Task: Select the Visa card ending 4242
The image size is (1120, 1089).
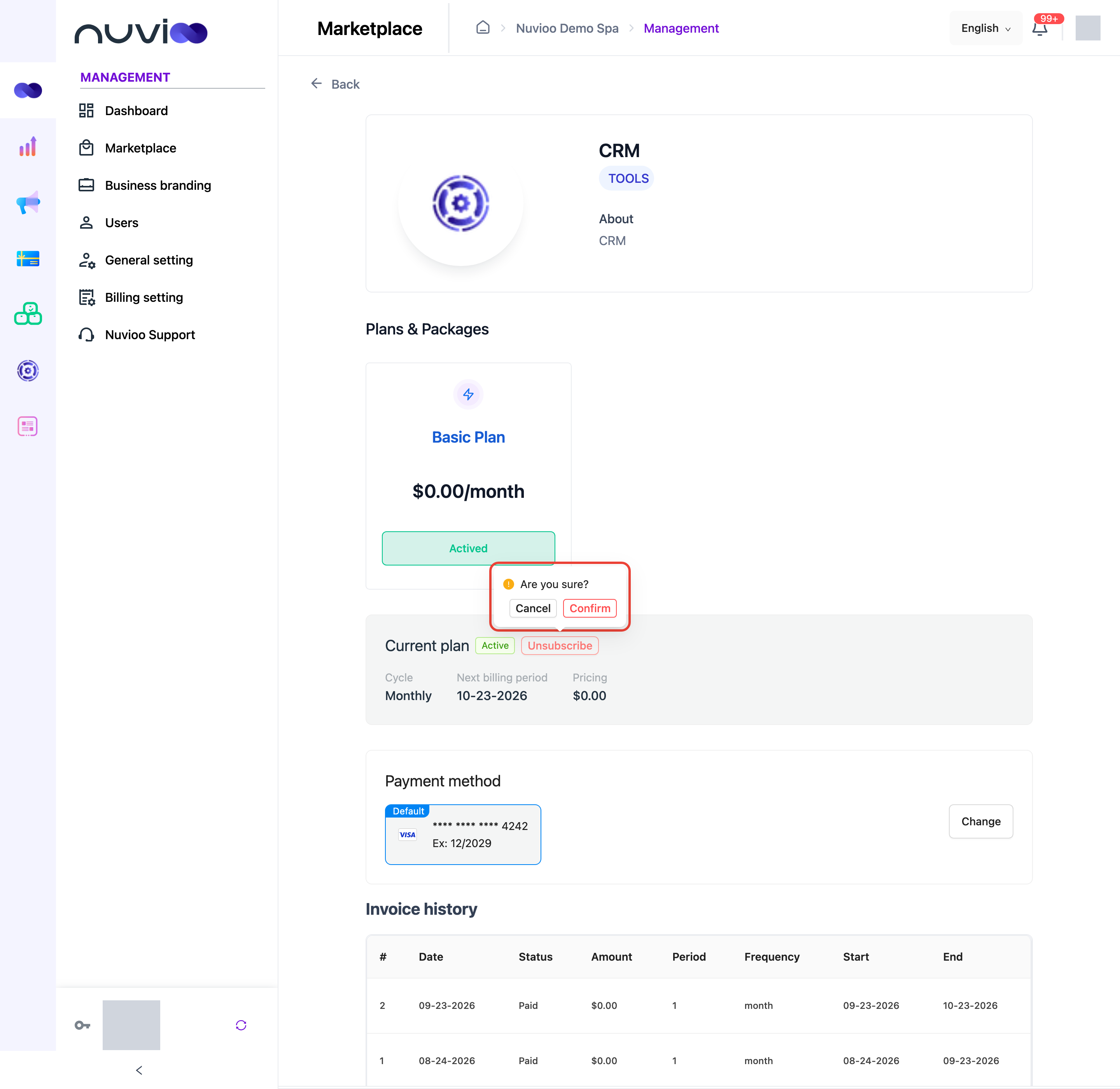Action: [463, 835]
